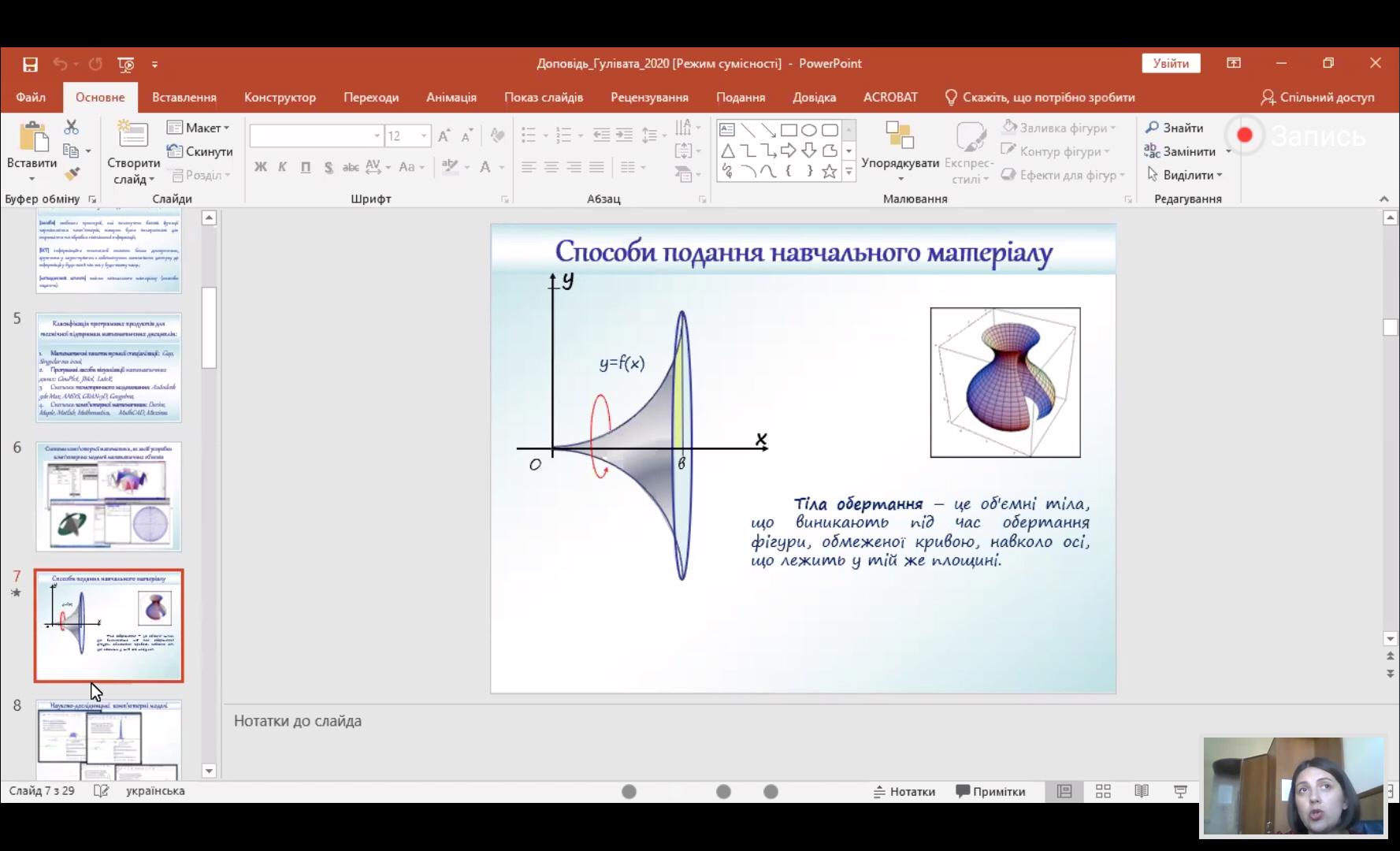Click the Знайти search icon
Image resolution: width=1400 pixels, height=851 pixels.
coord(1152,128)
